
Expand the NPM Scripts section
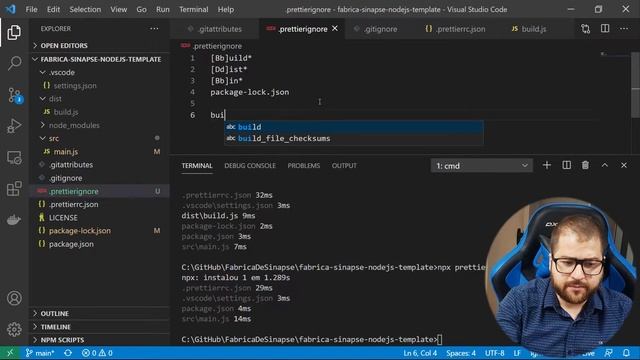[62, 340]
